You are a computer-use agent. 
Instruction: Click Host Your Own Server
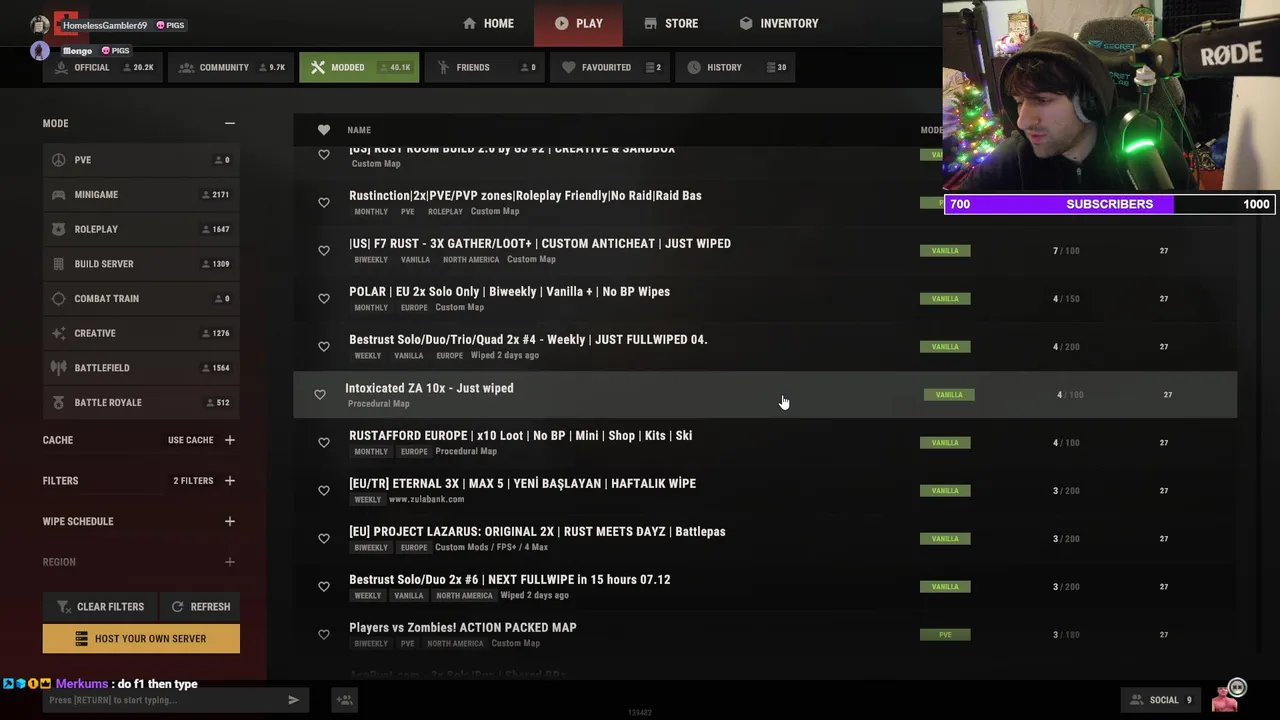tap(141, 639)
